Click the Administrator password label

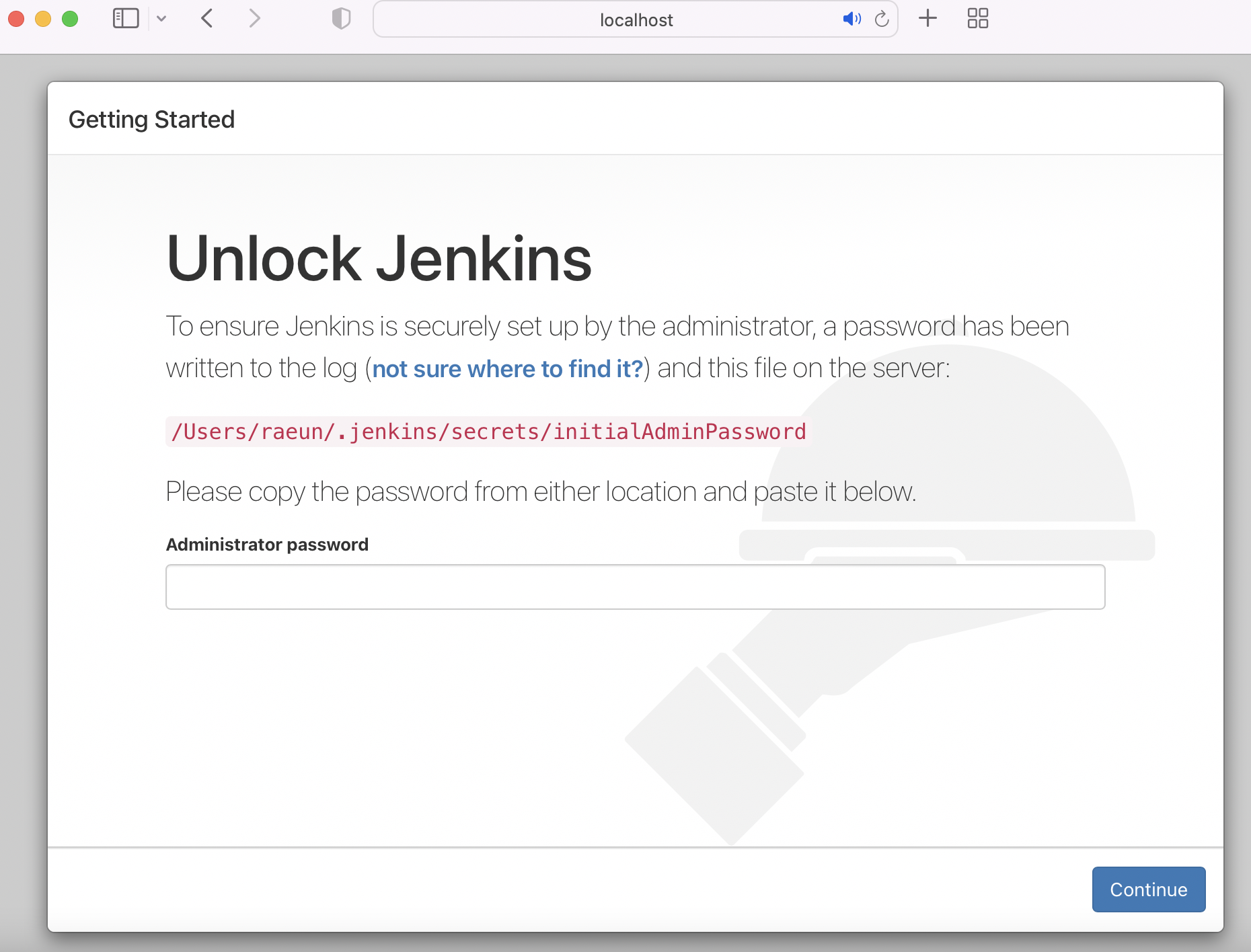coord(267,545)
